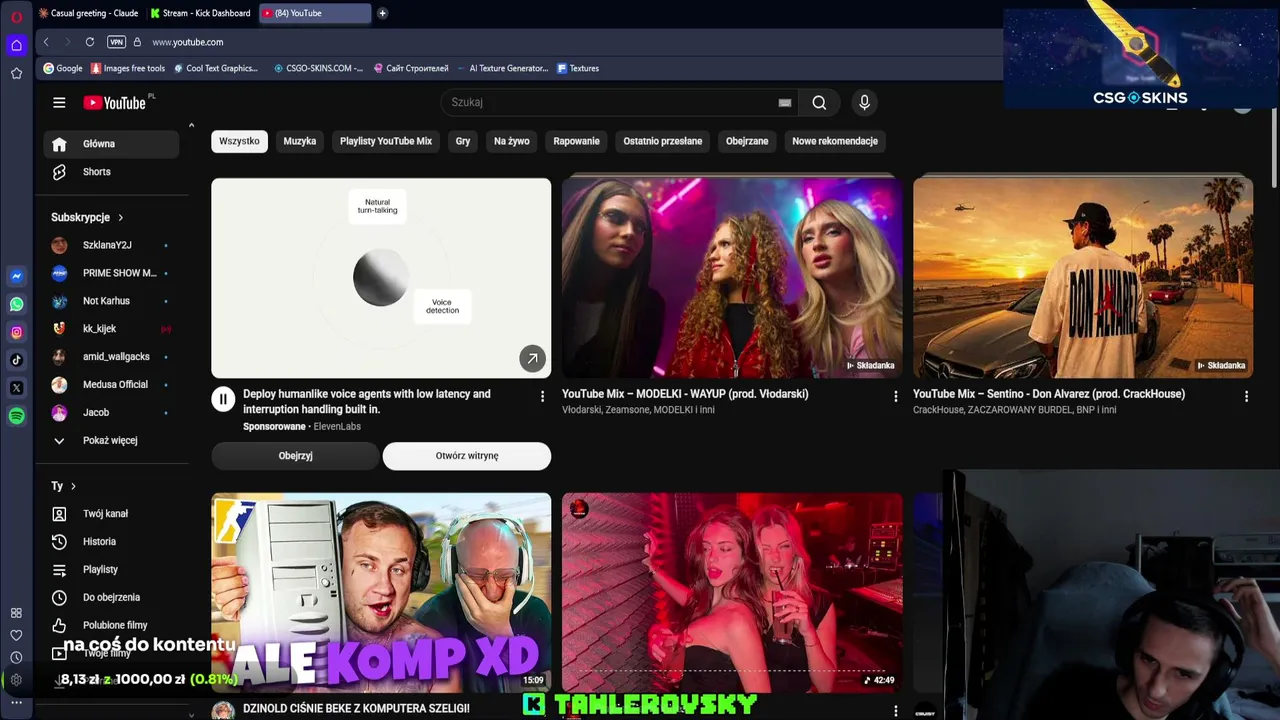Viewport: 1280px width, 720px height.
Task: Click the three-dots icon at Opera sidebar bottom
Action: 16,702
